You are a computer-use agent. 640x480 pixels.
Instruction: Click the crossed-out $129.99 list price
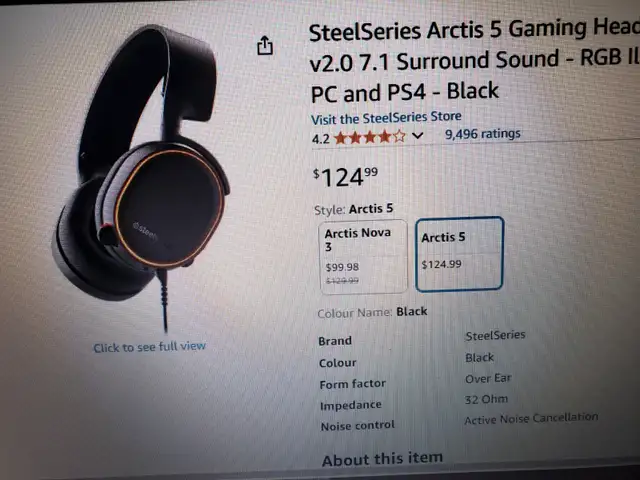click(x=342, y=280)
